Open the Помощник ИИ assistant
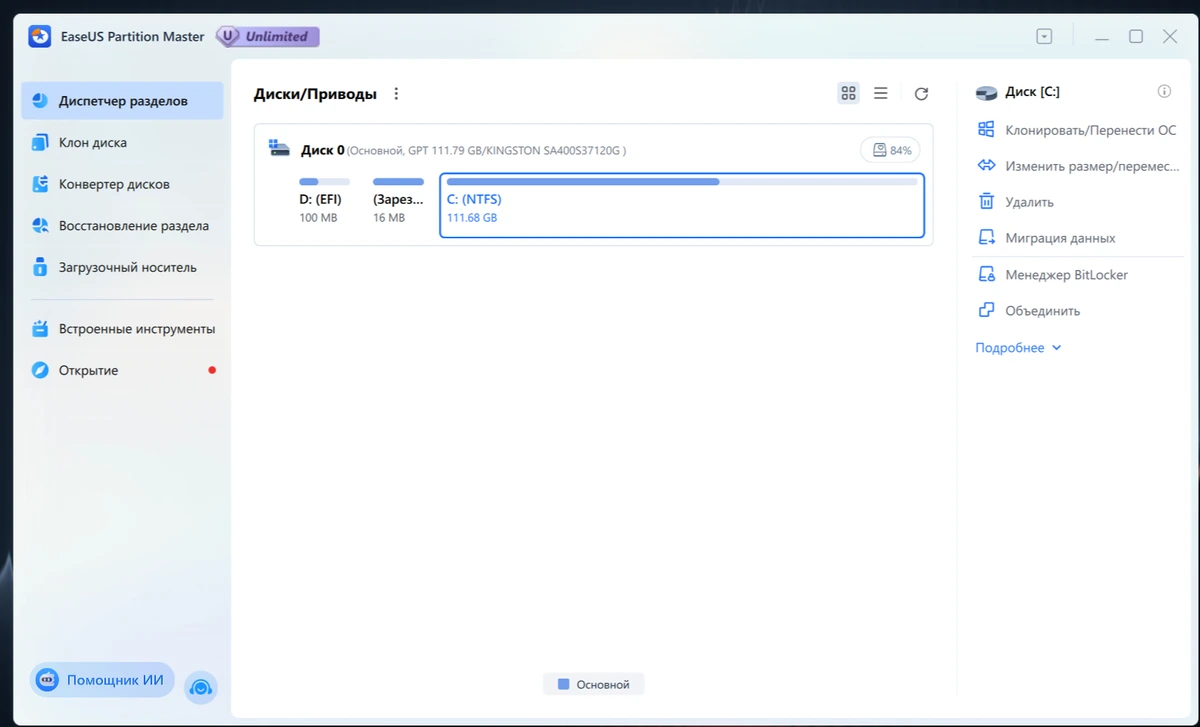Image resolution: width=1200 pixels, height=727 pixels. (x=102, y=680)
